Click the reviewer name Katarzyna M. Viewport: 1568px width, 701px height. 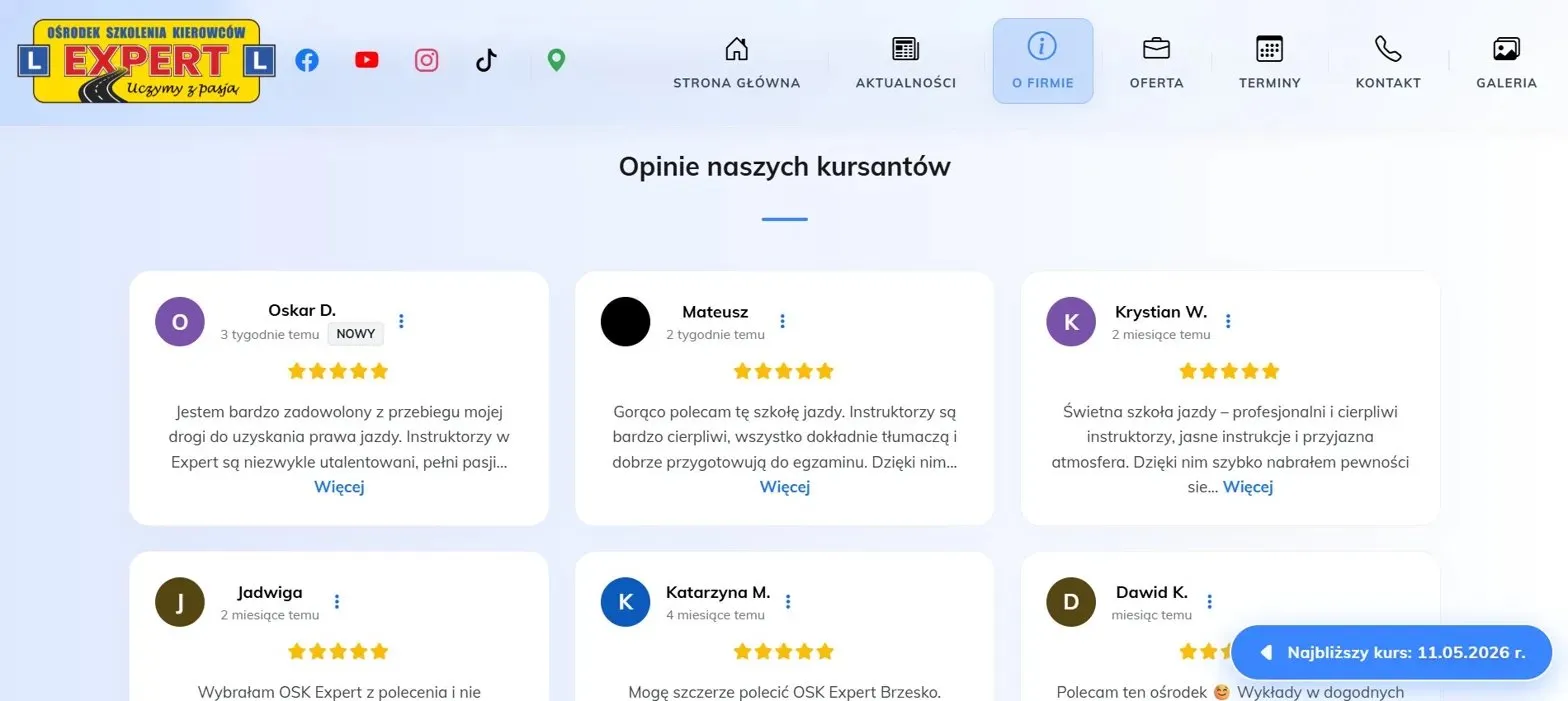pyautogui.click(x=718, y=592)
